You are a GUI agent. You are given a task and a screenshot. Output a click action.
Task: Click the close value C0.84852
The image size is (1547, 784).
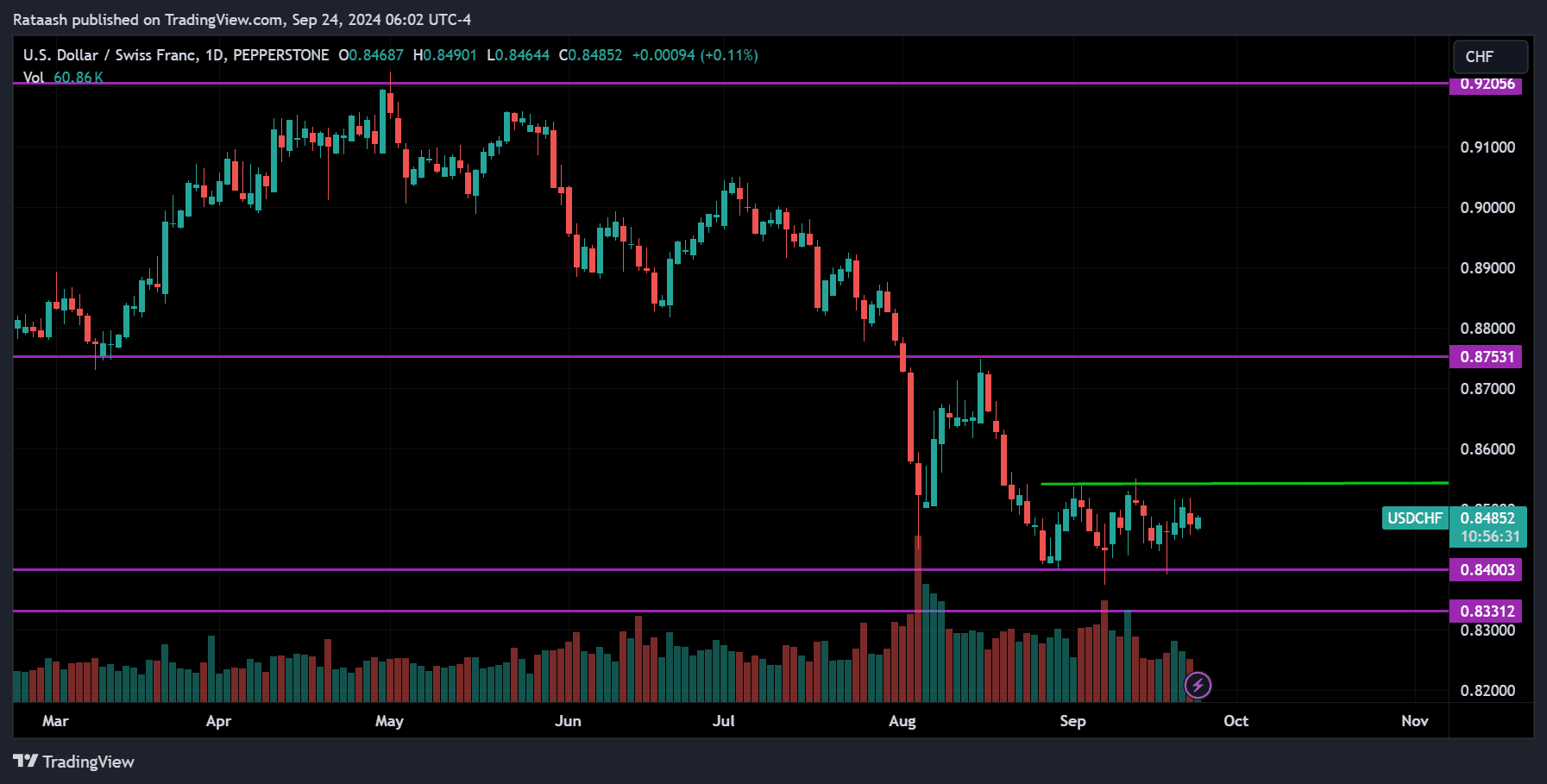590,55
